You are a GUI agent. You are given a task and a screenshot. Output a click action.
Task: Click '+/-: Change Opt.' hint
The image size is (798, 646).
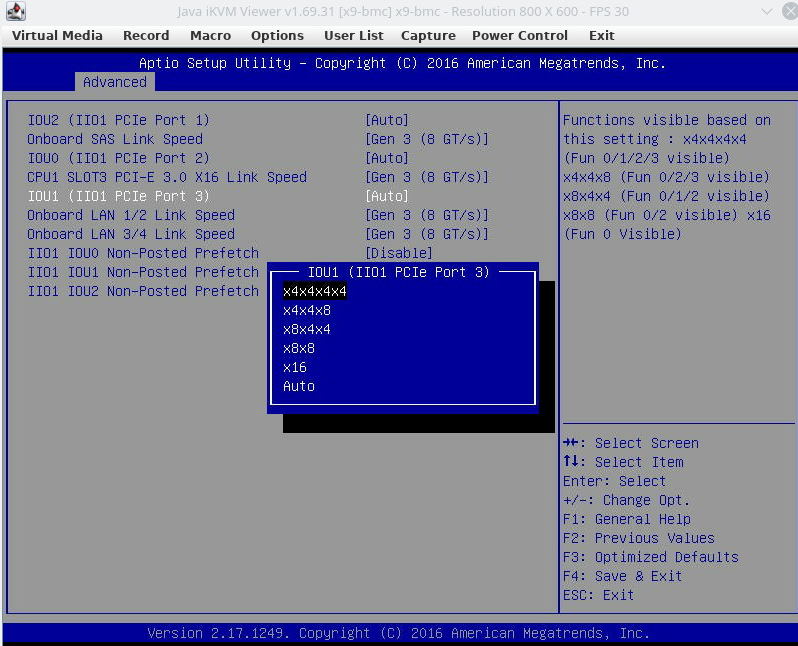click(626, 500)
